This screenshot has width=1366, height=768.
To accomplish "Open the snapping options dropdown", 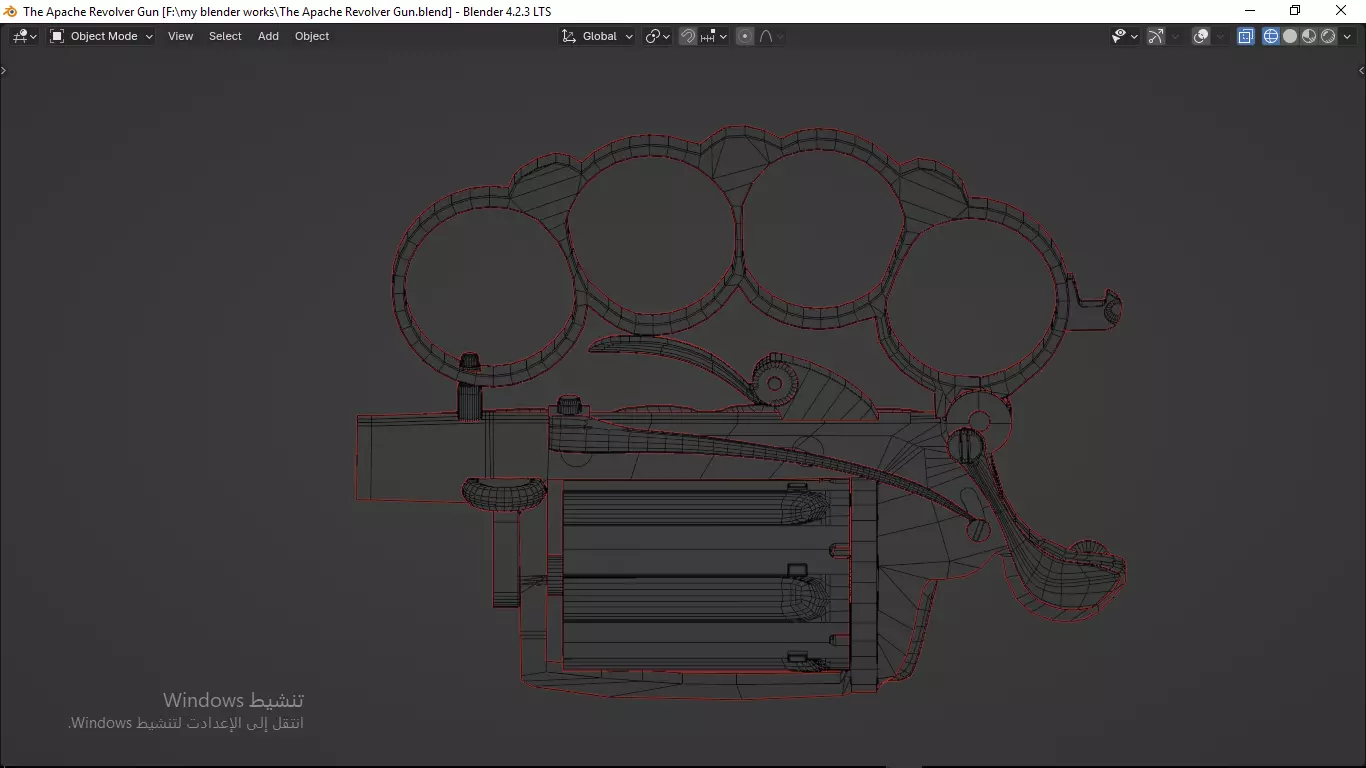I will 714,36.
